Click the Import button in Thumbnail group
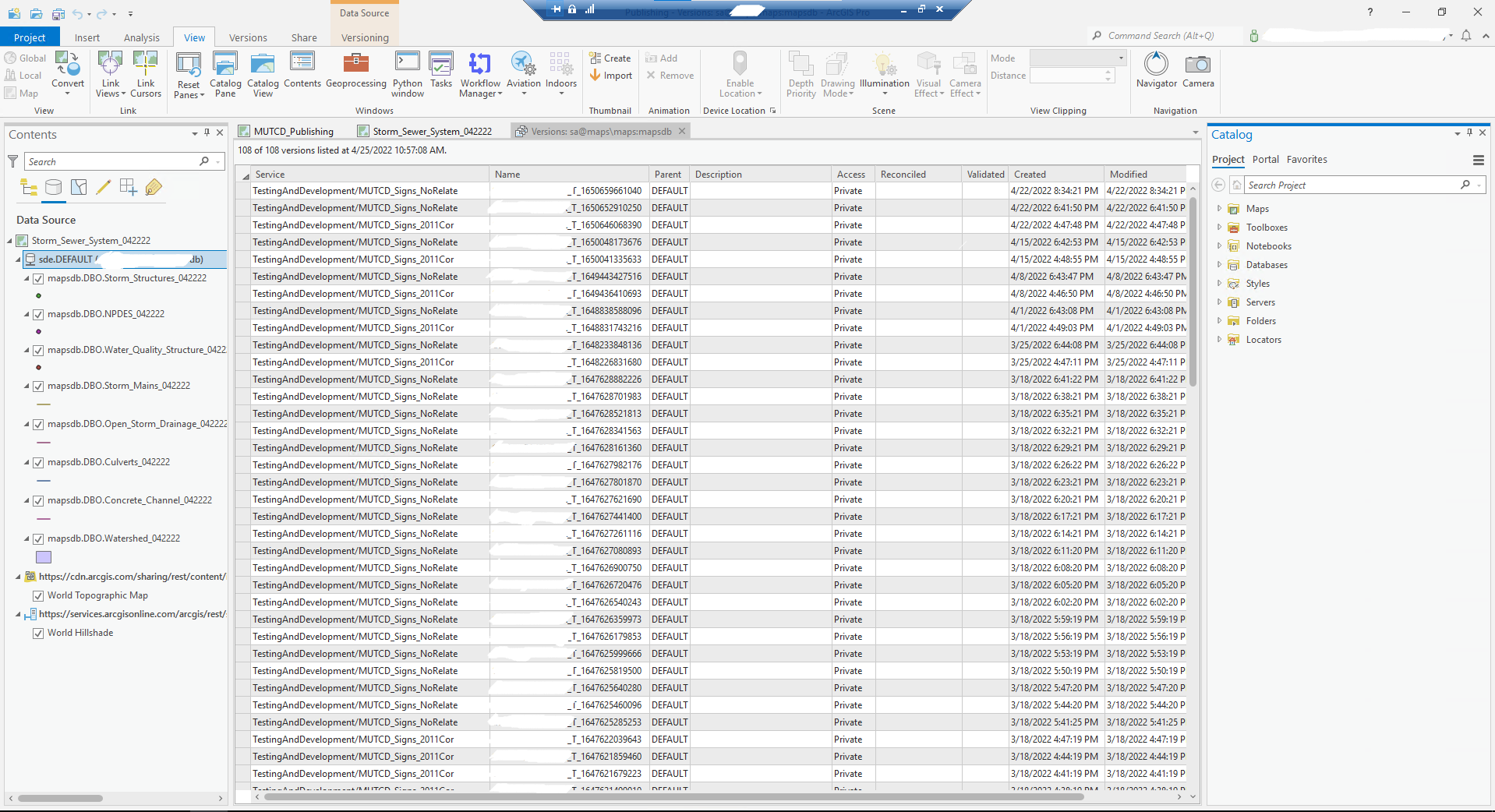 (x=612, y=75)
